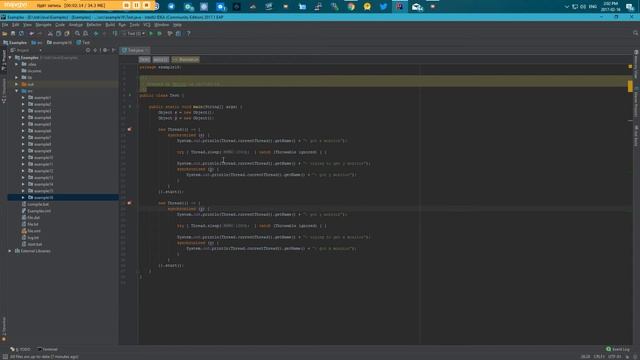Toggle the Project tool window side tab
Viewport: 640px width, 360px height.
pos(4,60)
